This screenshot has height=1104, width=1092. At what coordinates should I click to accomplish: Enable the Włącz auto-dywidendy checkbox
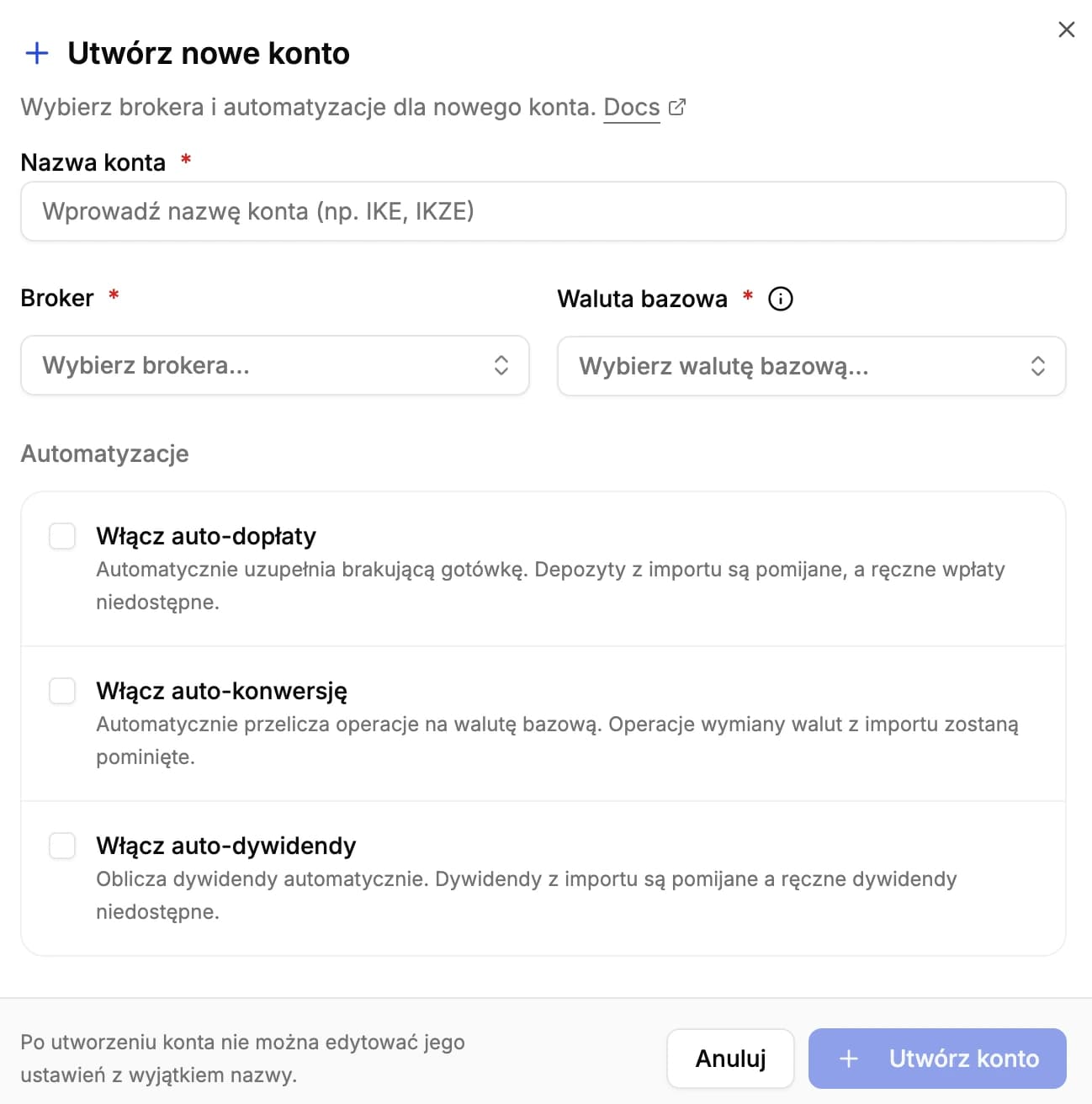(x=62, y=846)
